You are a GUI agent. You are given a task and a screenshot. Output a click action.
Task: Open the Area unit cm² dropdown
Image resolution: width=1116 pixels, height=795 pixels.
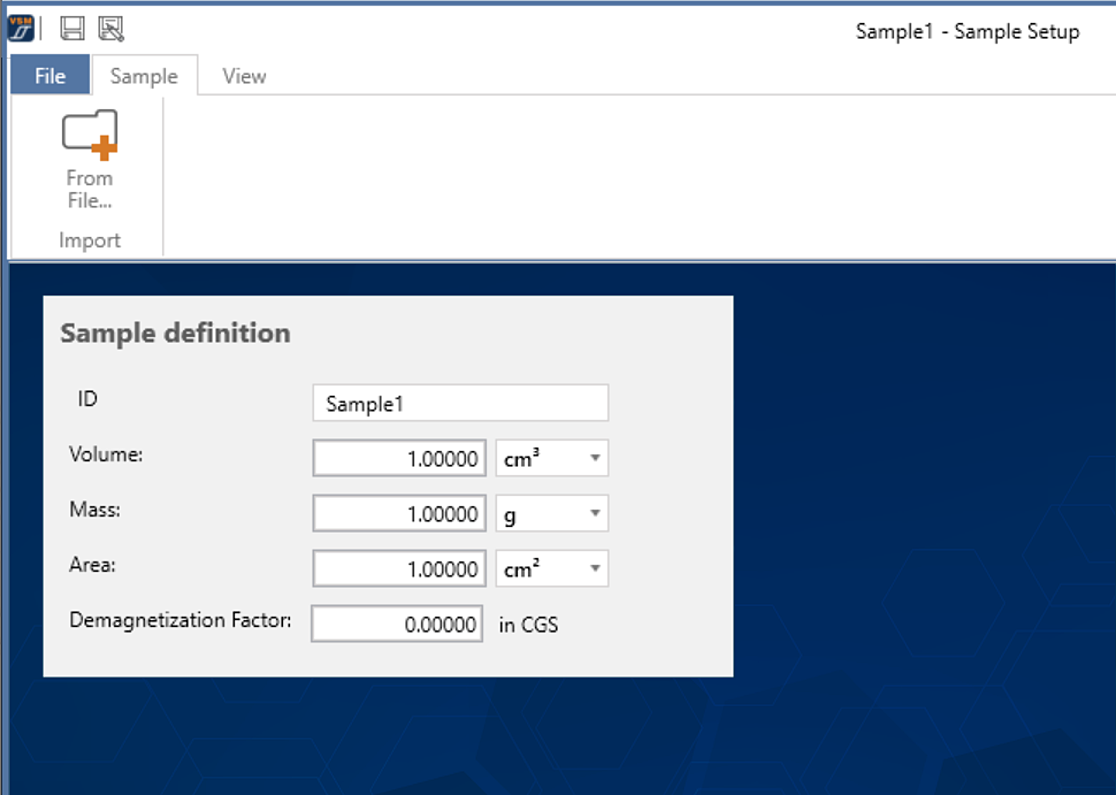point(552,568)
